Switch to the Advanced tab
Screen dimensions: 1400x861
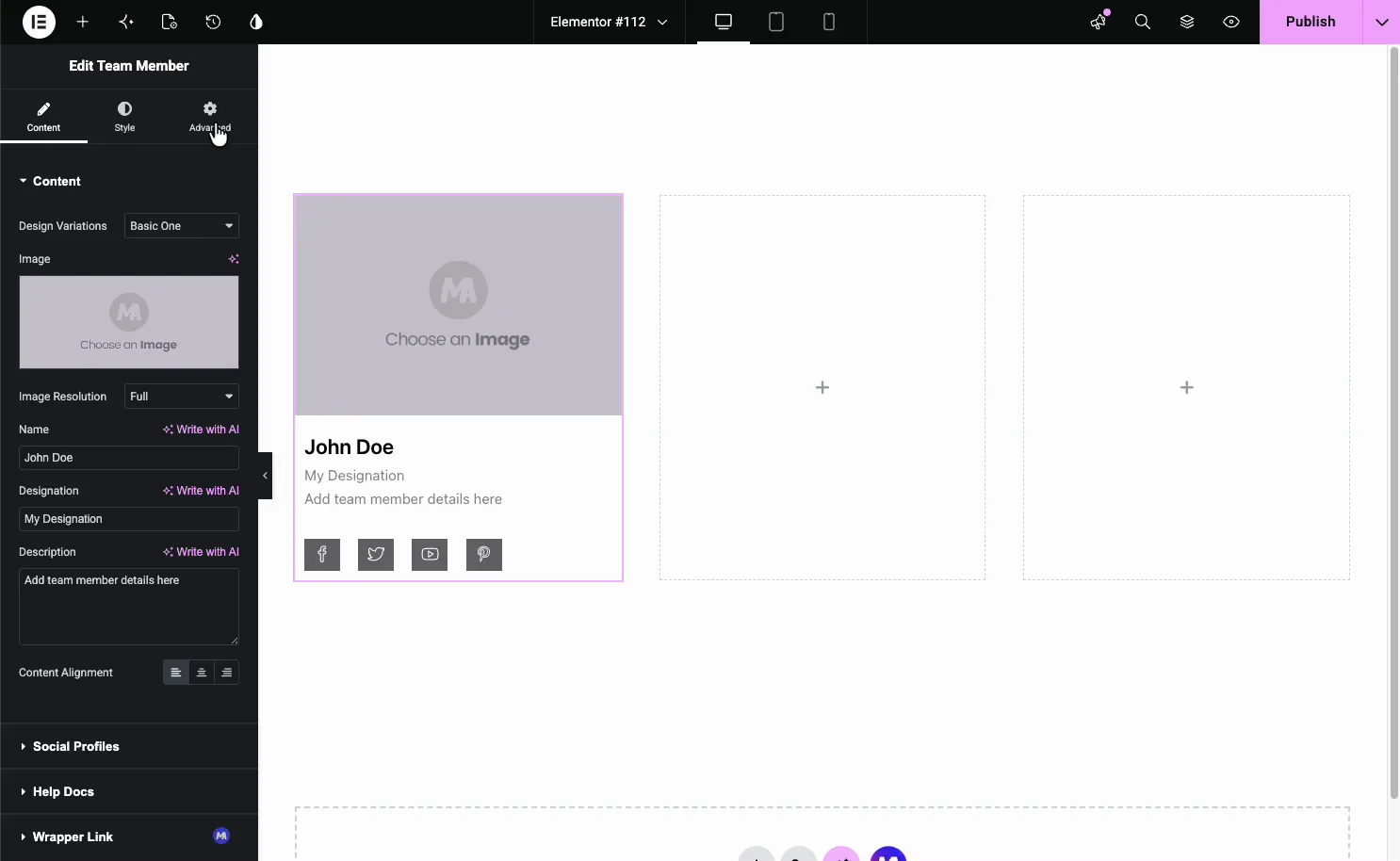click(x=209, y=117)
